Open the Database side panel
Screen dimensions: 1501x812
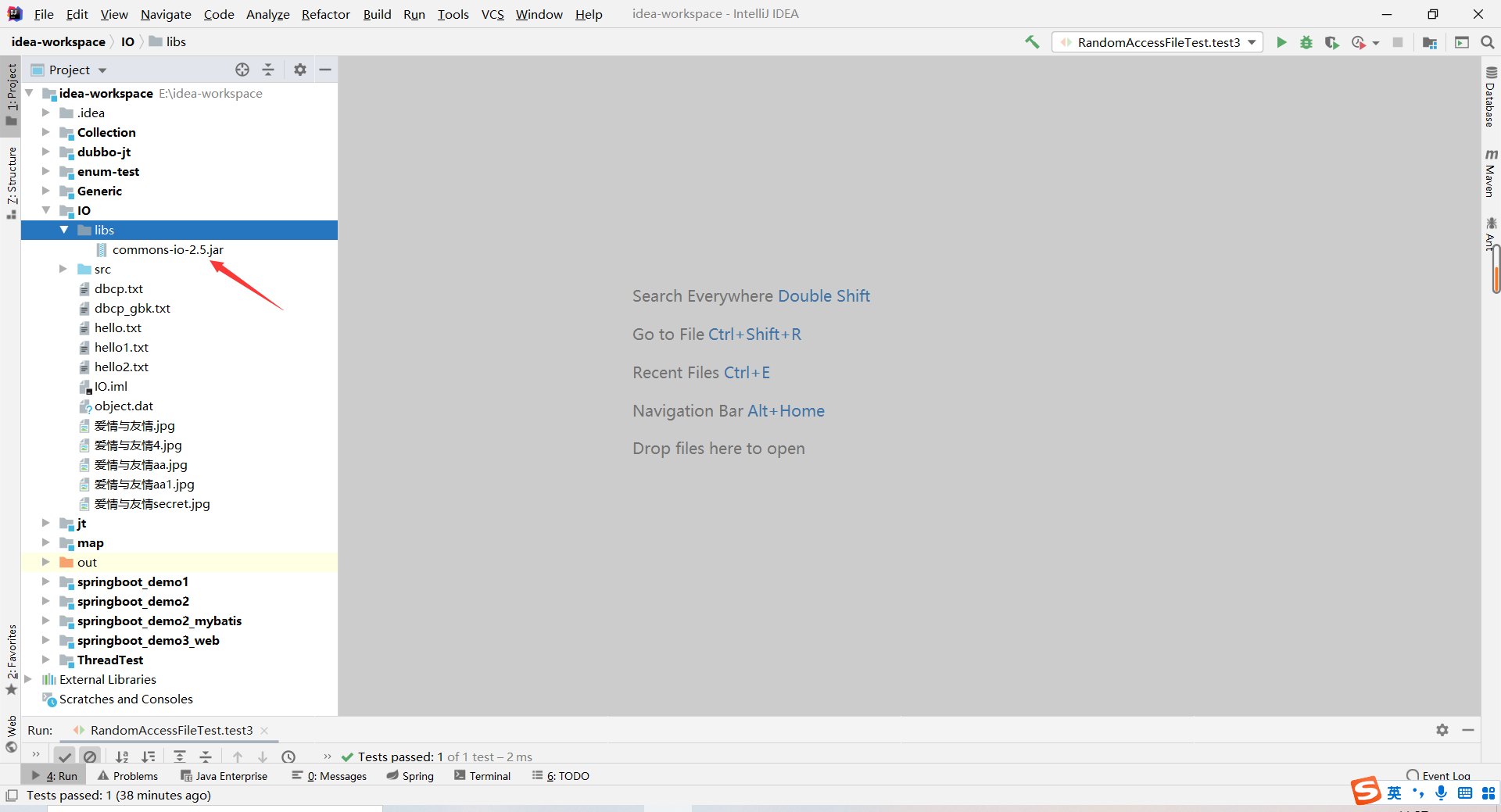tap(1491, 97)
